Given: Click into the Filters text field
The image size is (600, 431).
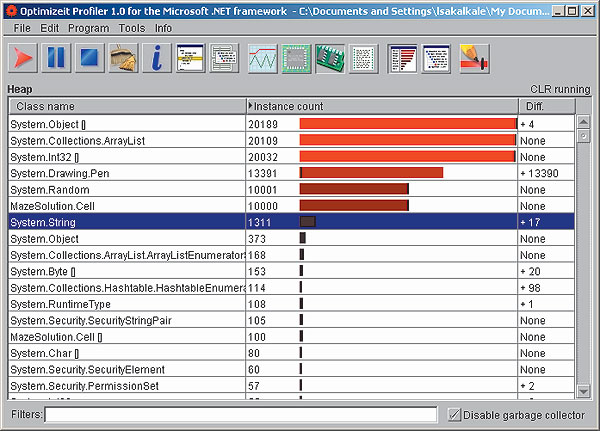Looking at the screenshot, I should (241, 415).
